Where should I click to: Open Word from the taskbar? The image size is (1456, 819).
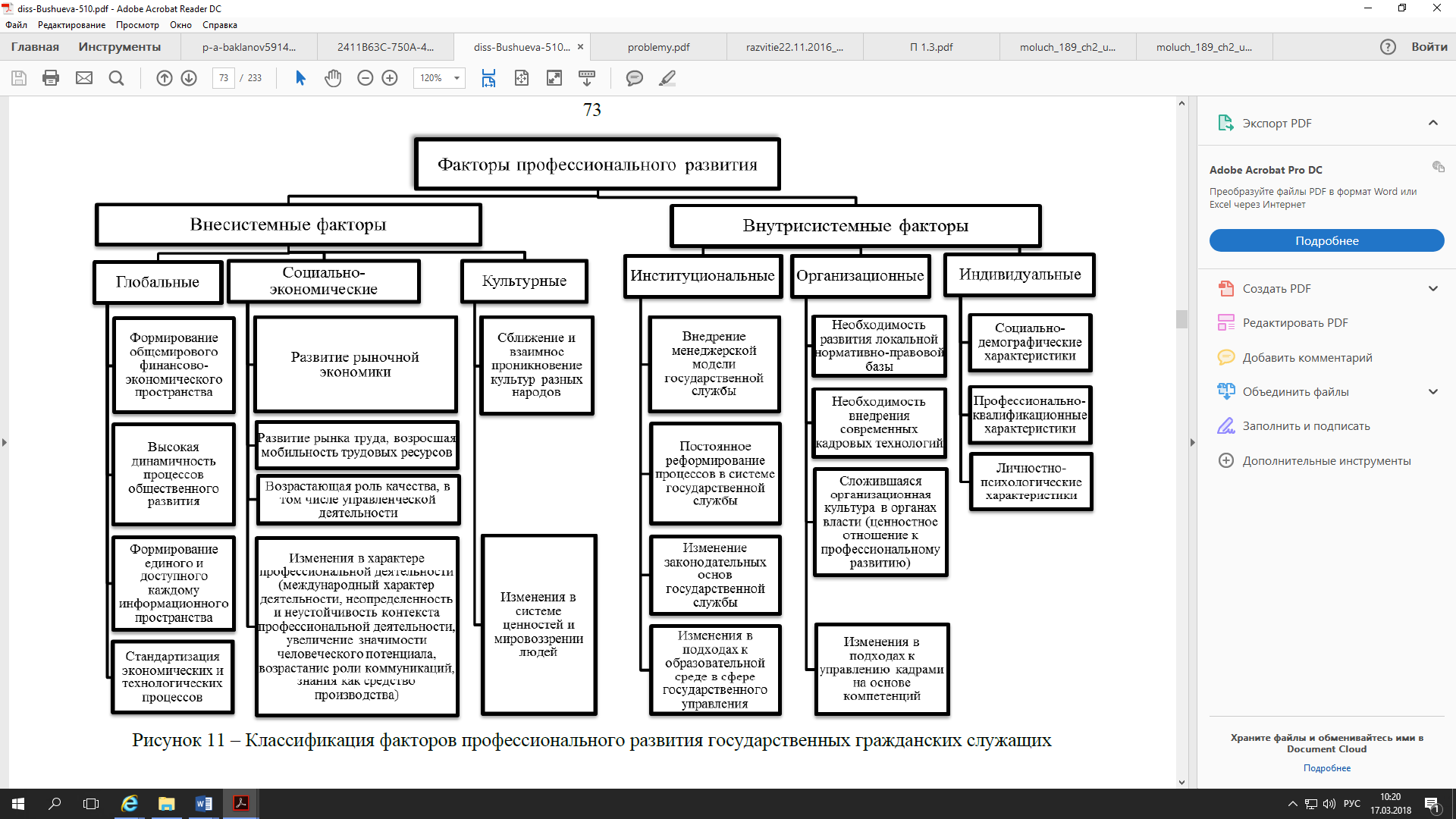tap(204, 804)
